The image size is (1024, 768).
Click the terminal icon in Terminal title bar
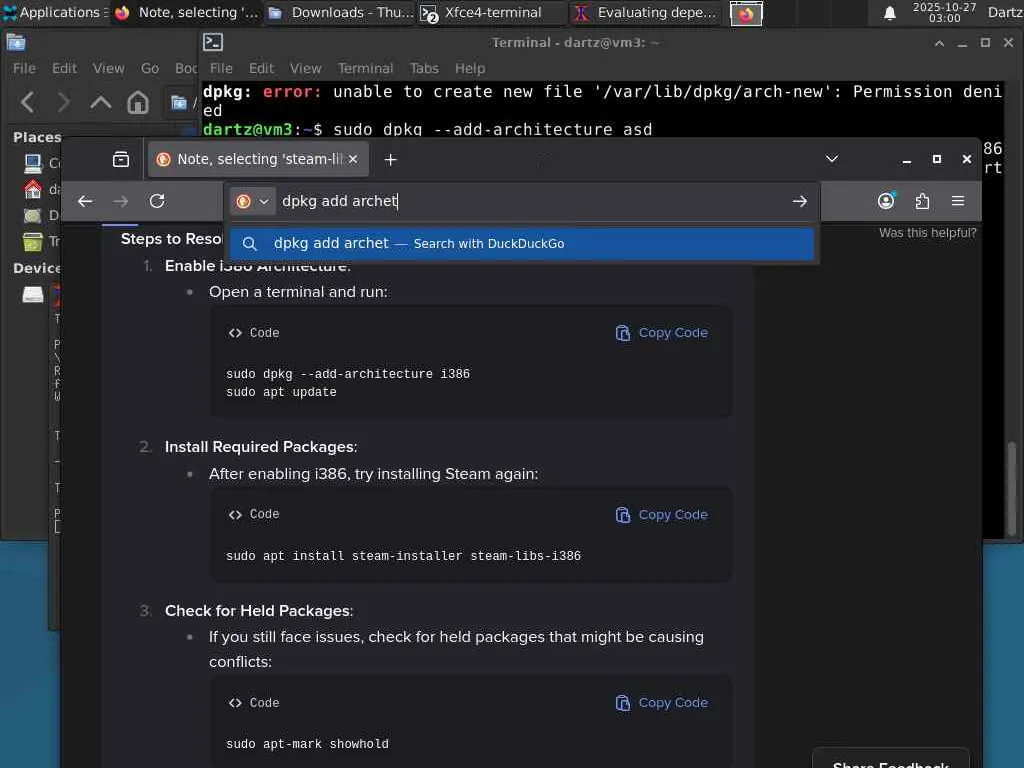pos(213,42)
